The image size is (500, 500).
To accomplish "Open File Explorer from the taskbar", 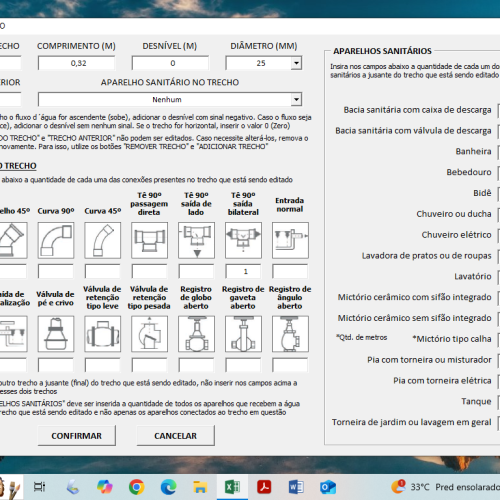I will [x=200, y=487].
